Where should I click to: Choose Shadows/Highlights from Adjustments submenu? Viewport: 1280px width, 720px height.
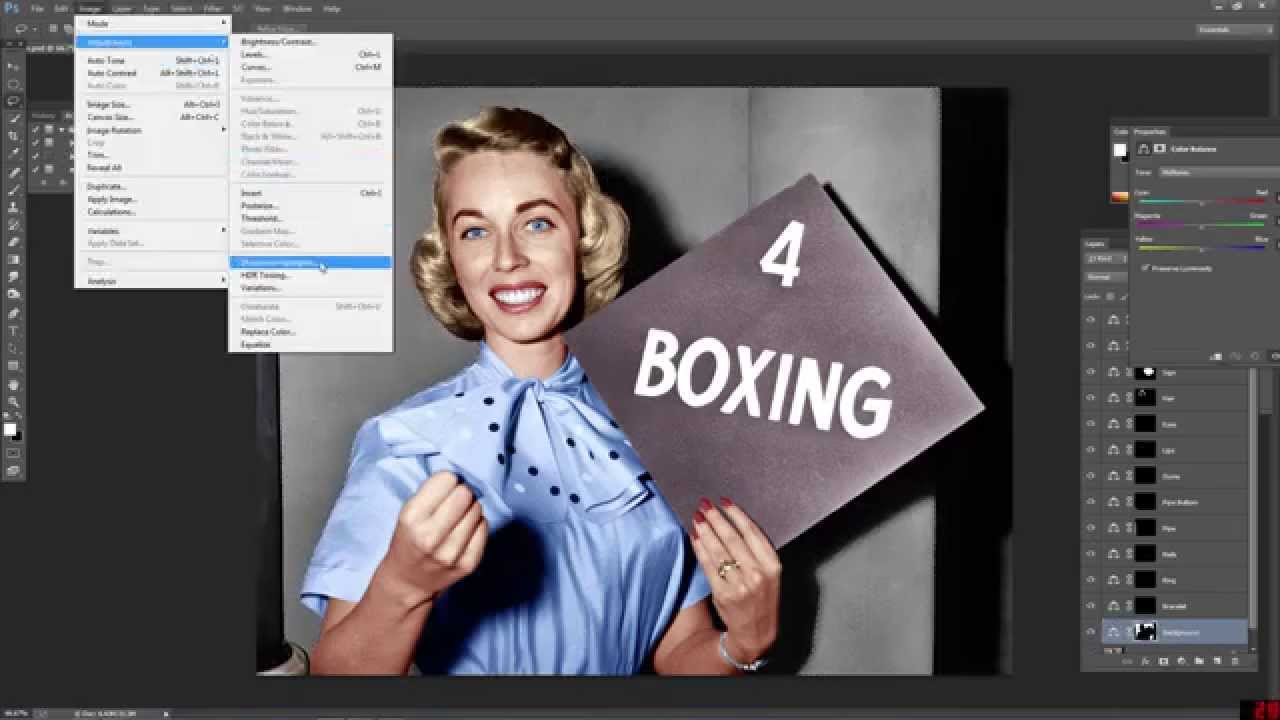point(310,262)
